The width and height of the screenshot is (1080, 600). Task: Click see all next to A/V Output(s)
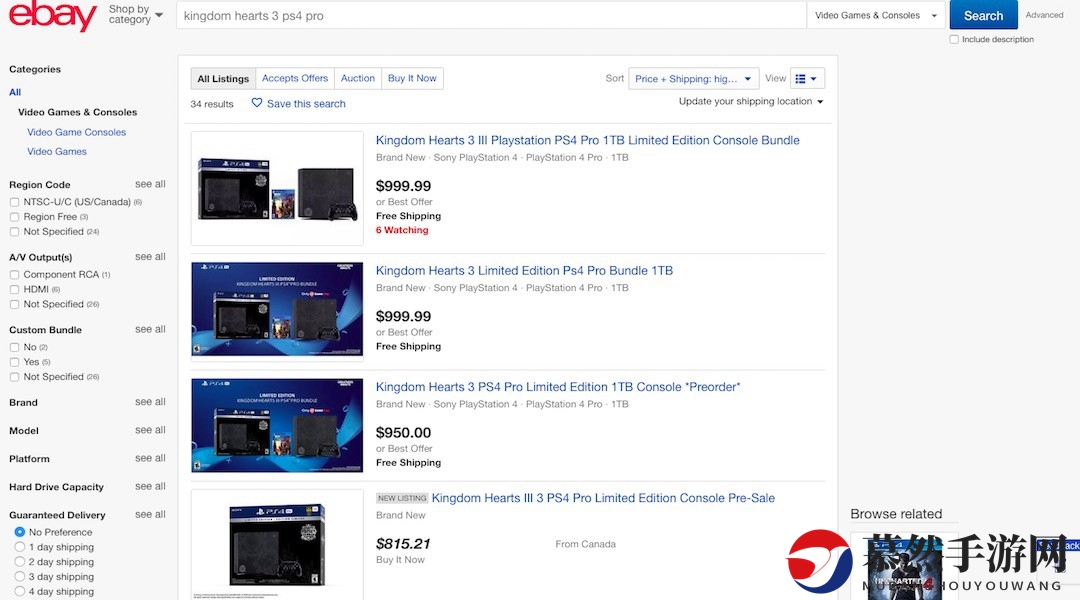click(150, 256)
